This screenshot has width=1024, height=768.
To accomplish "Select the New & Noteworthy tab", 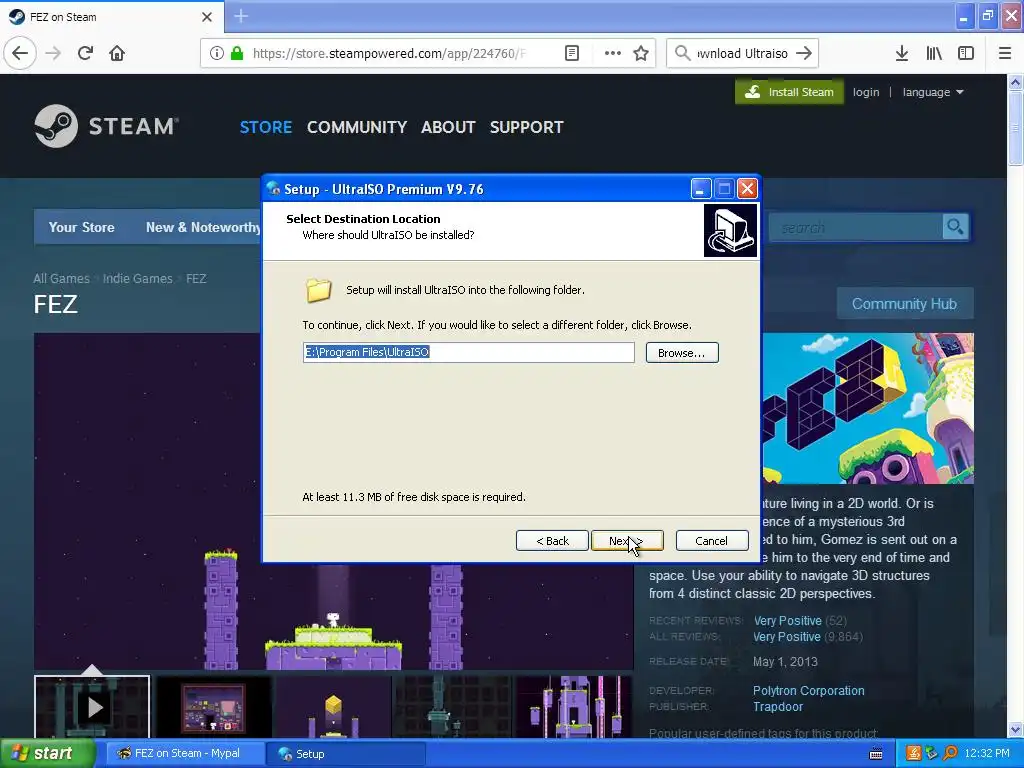I will pyautogui.click(x=203, y=227).
